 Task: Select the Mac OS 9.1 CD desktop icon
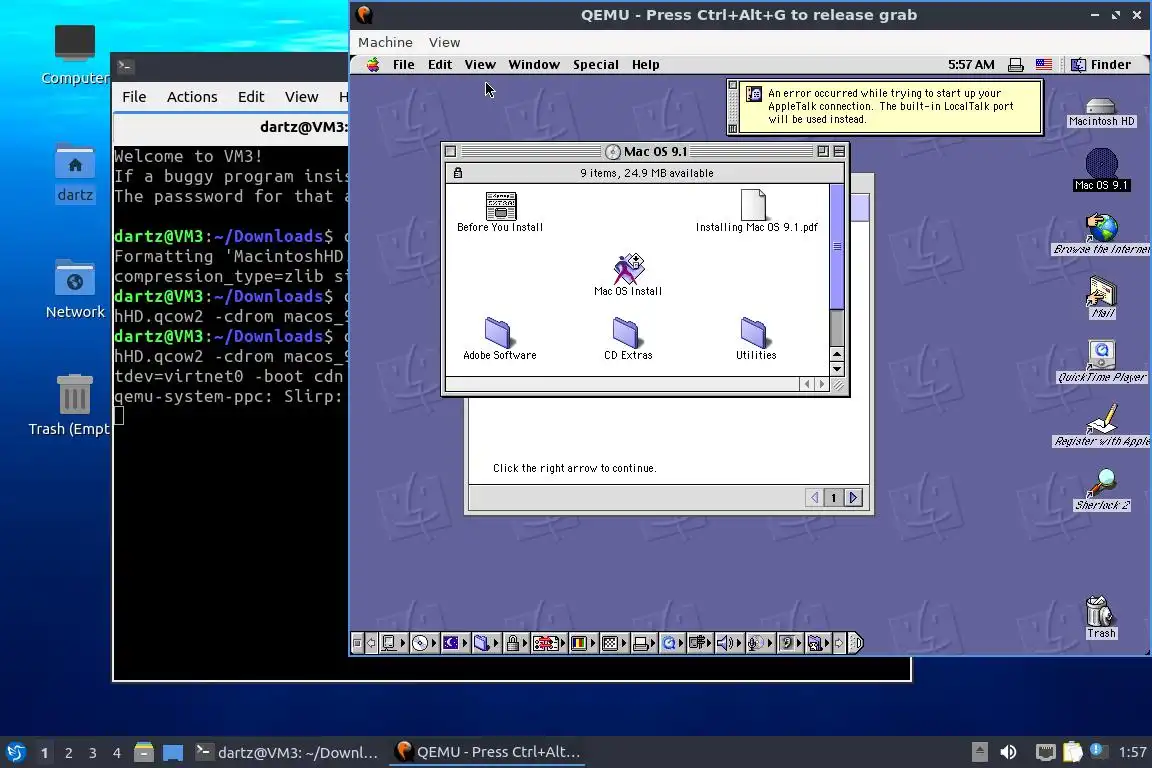point(1101,170)
